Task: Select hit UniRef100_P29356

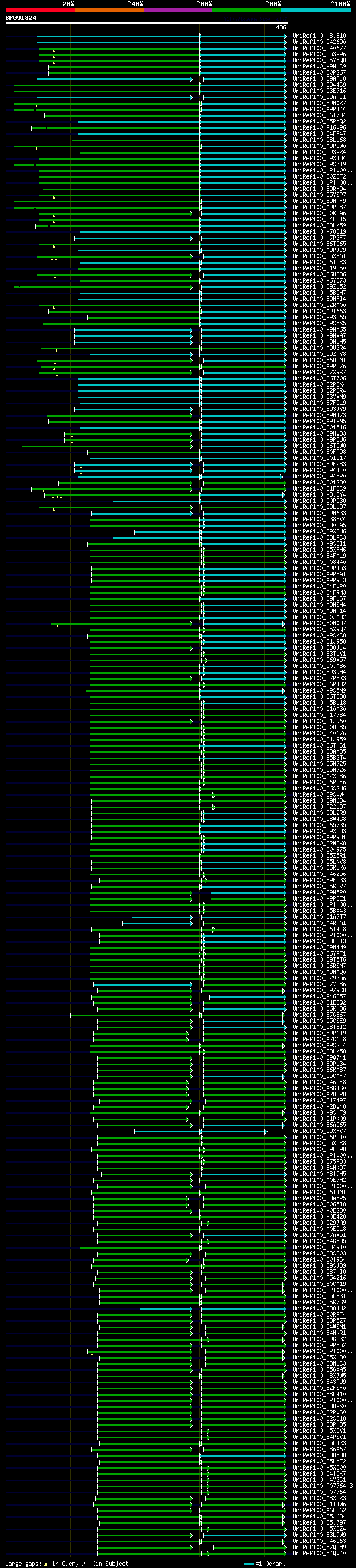Action: coord(319,978)
